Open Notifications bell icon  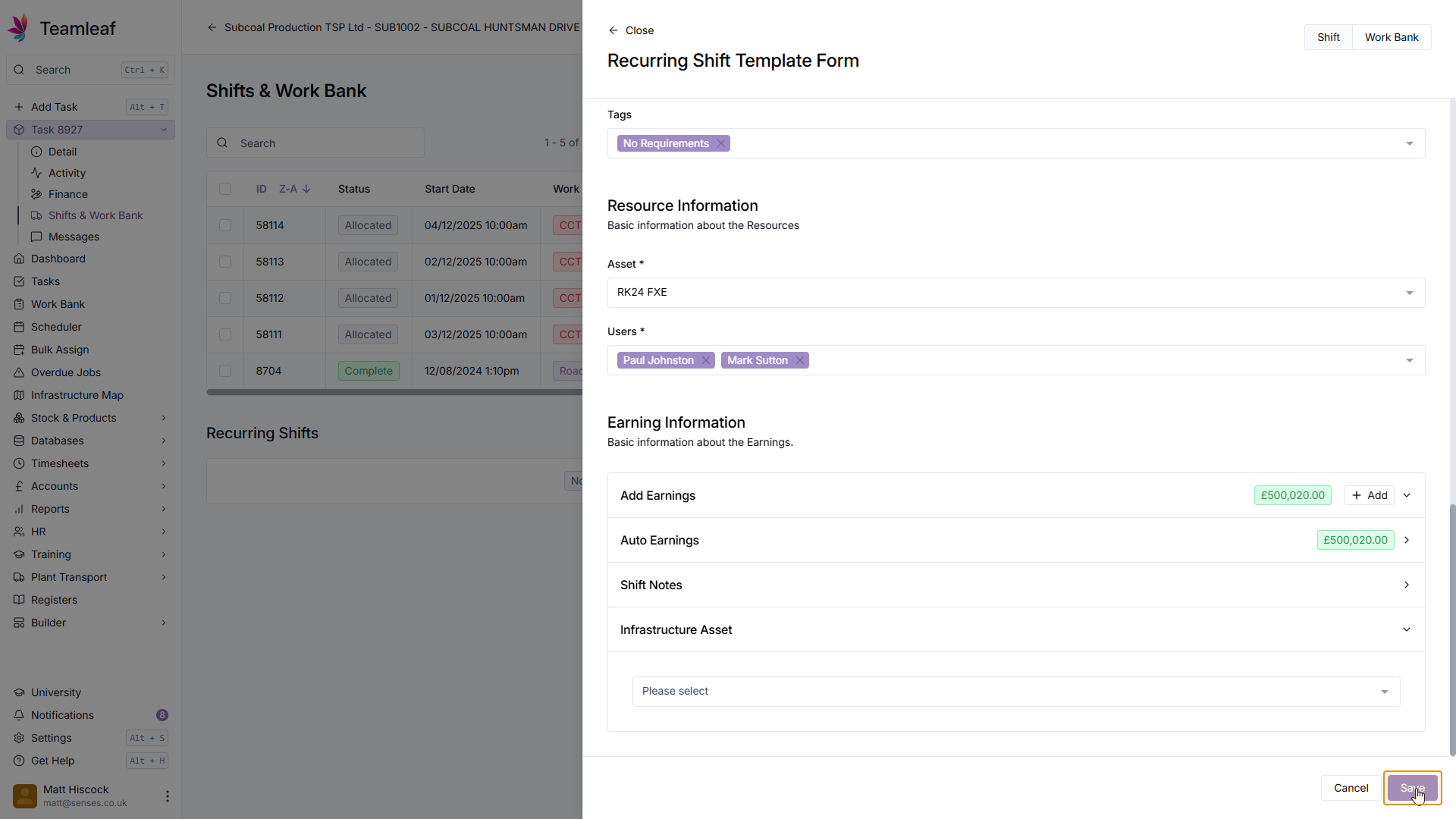coord(19,715)
